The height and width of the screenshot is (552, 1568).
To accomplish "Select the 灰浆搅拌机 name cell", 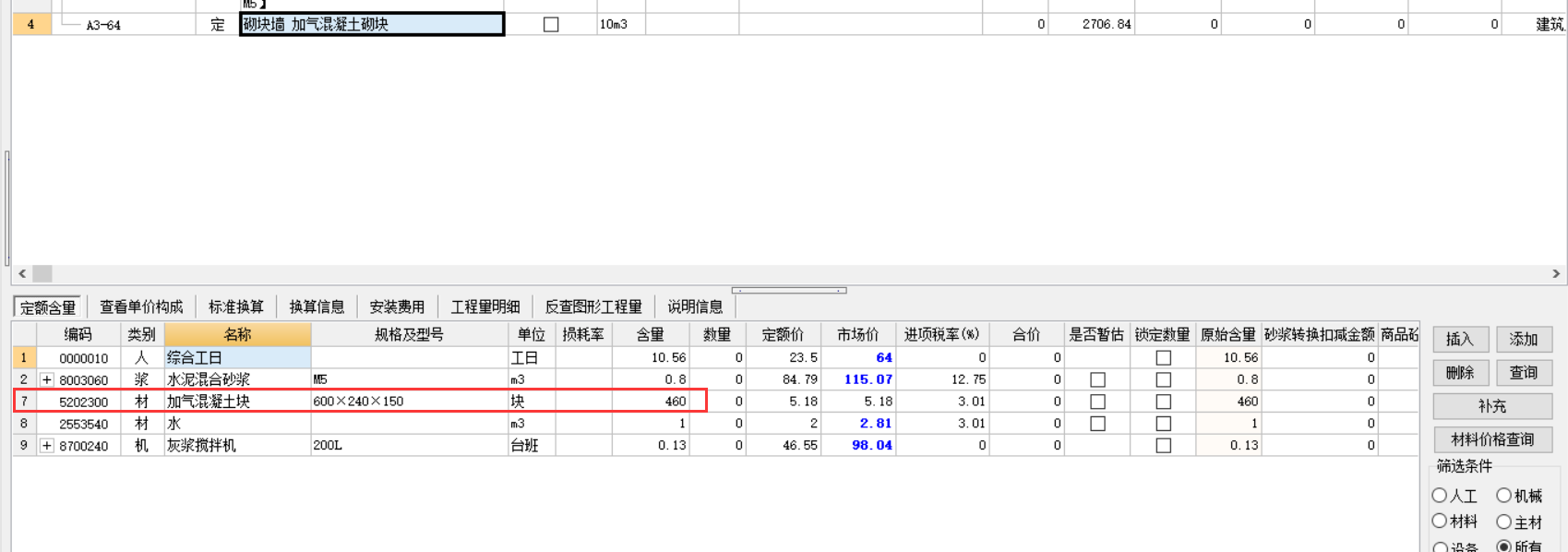I will pos(237,446).
